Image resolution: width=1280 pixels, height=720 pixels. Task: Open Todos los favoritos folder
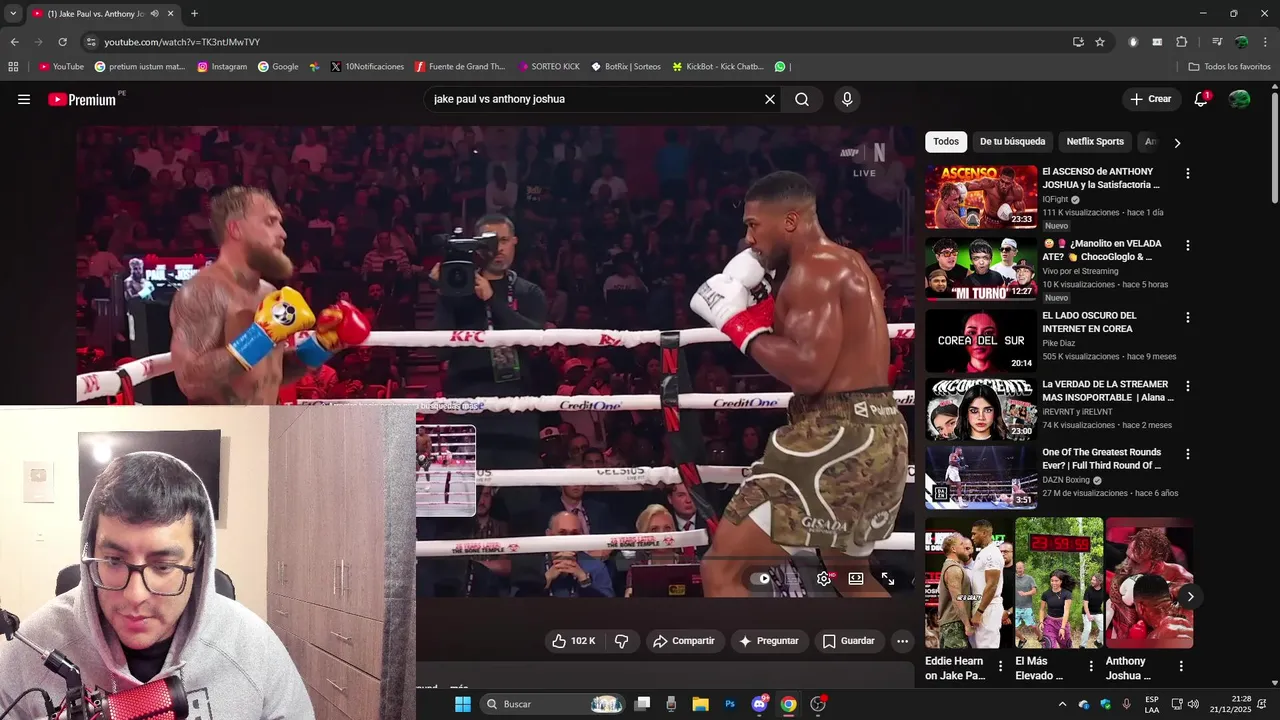pyautogui.click(x=1229, y=67)
